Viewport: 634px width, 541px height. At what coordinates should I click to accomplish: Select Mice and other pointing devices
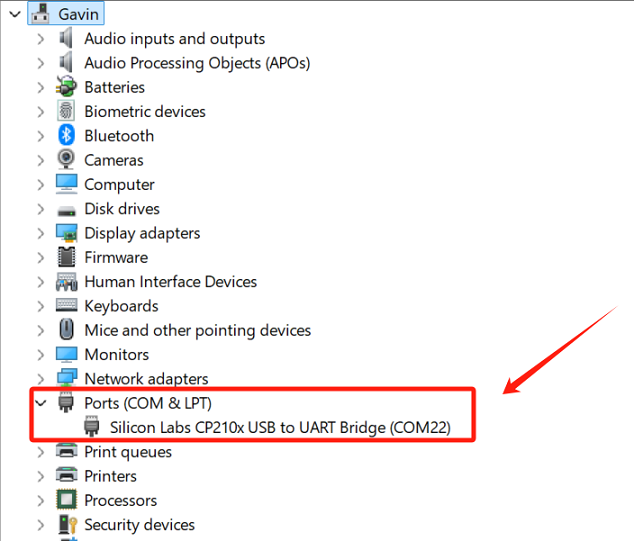pos(197,330)
